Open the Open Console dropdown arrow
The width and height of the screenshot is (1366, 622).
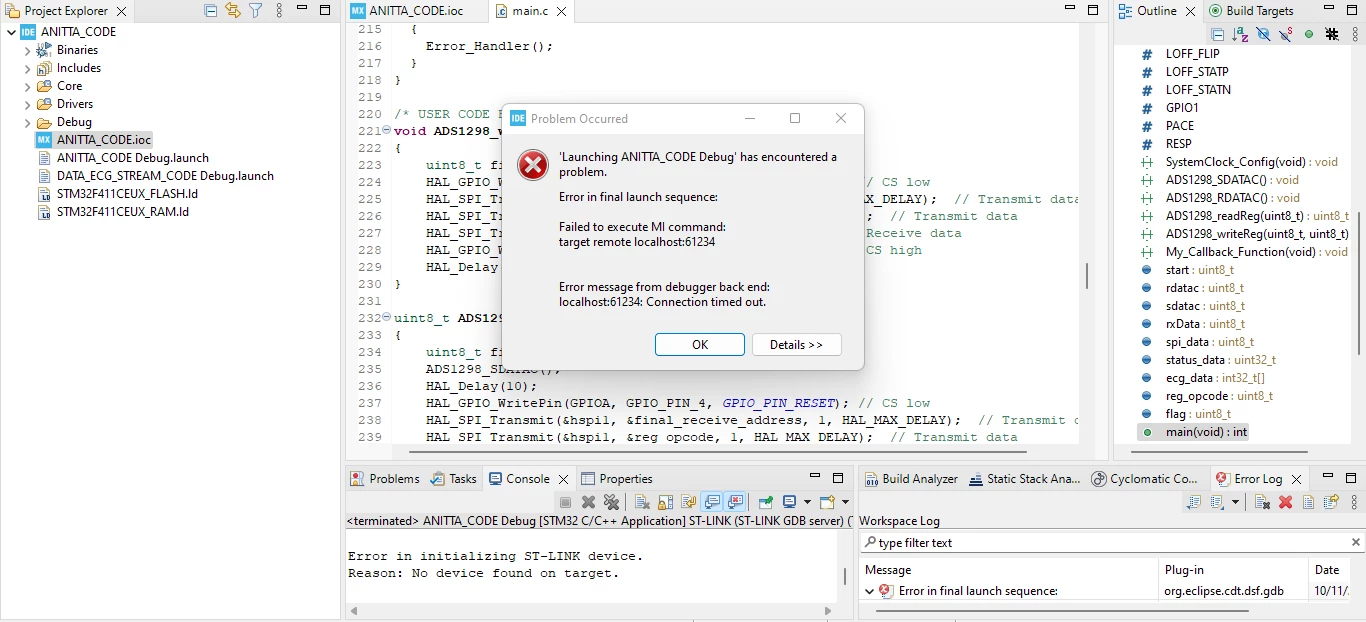pos(845,502)
